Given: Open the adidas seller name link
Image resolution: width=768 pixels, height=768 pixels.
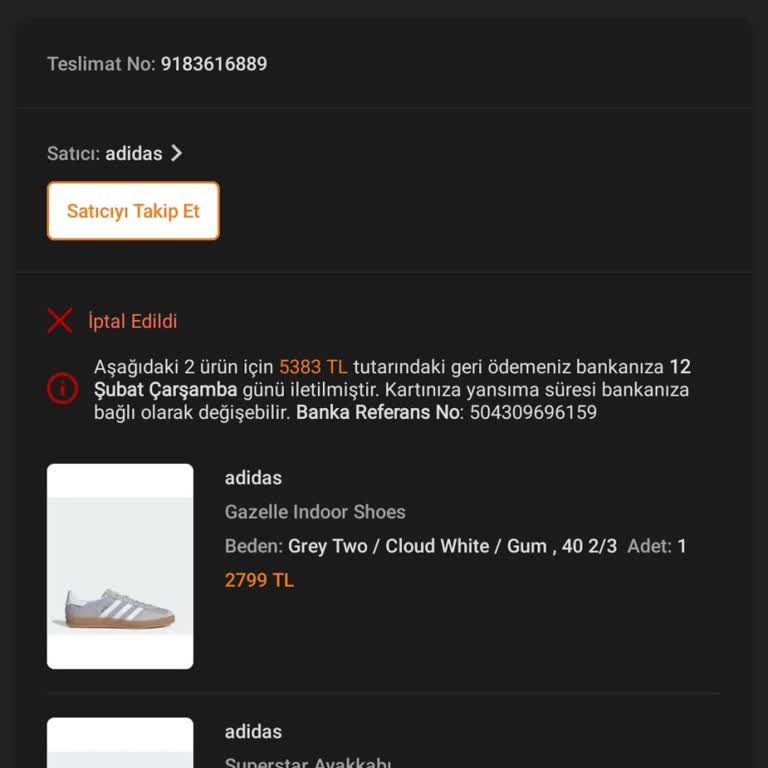Looking at the screenshot, I should 134,154.
